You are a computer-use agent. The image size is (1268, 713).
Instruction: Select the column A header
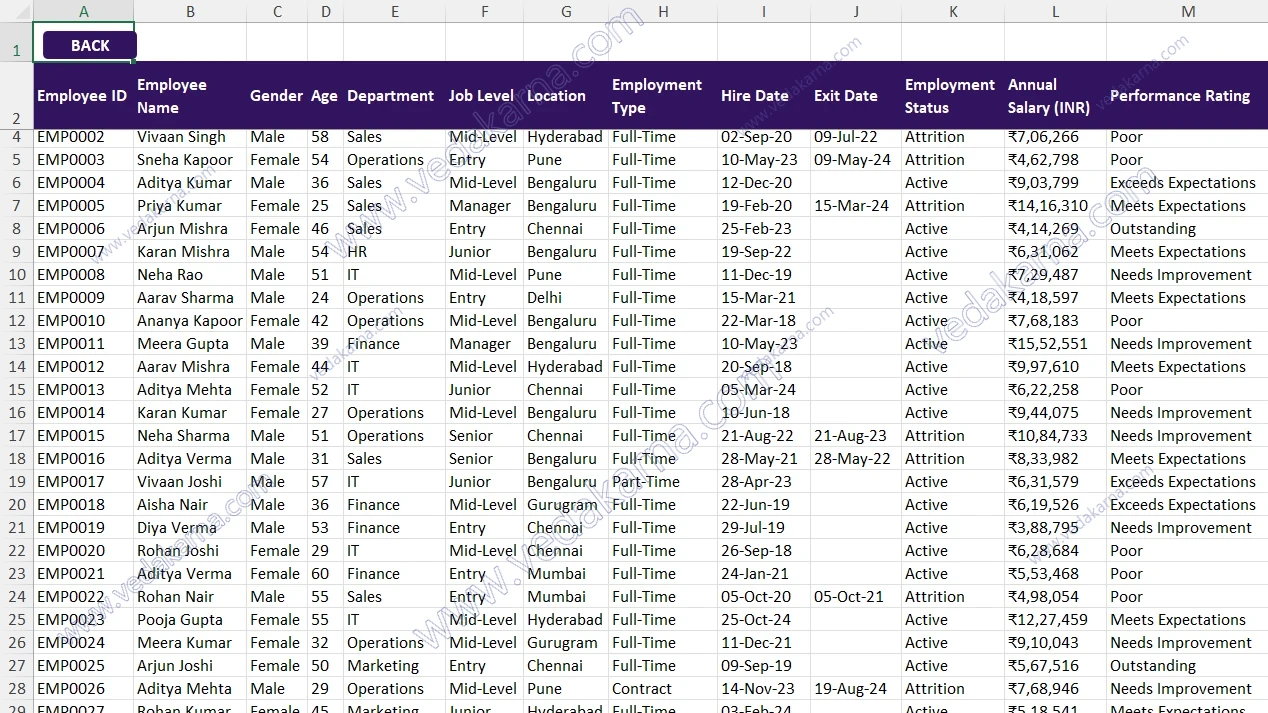tap(84, 11)
